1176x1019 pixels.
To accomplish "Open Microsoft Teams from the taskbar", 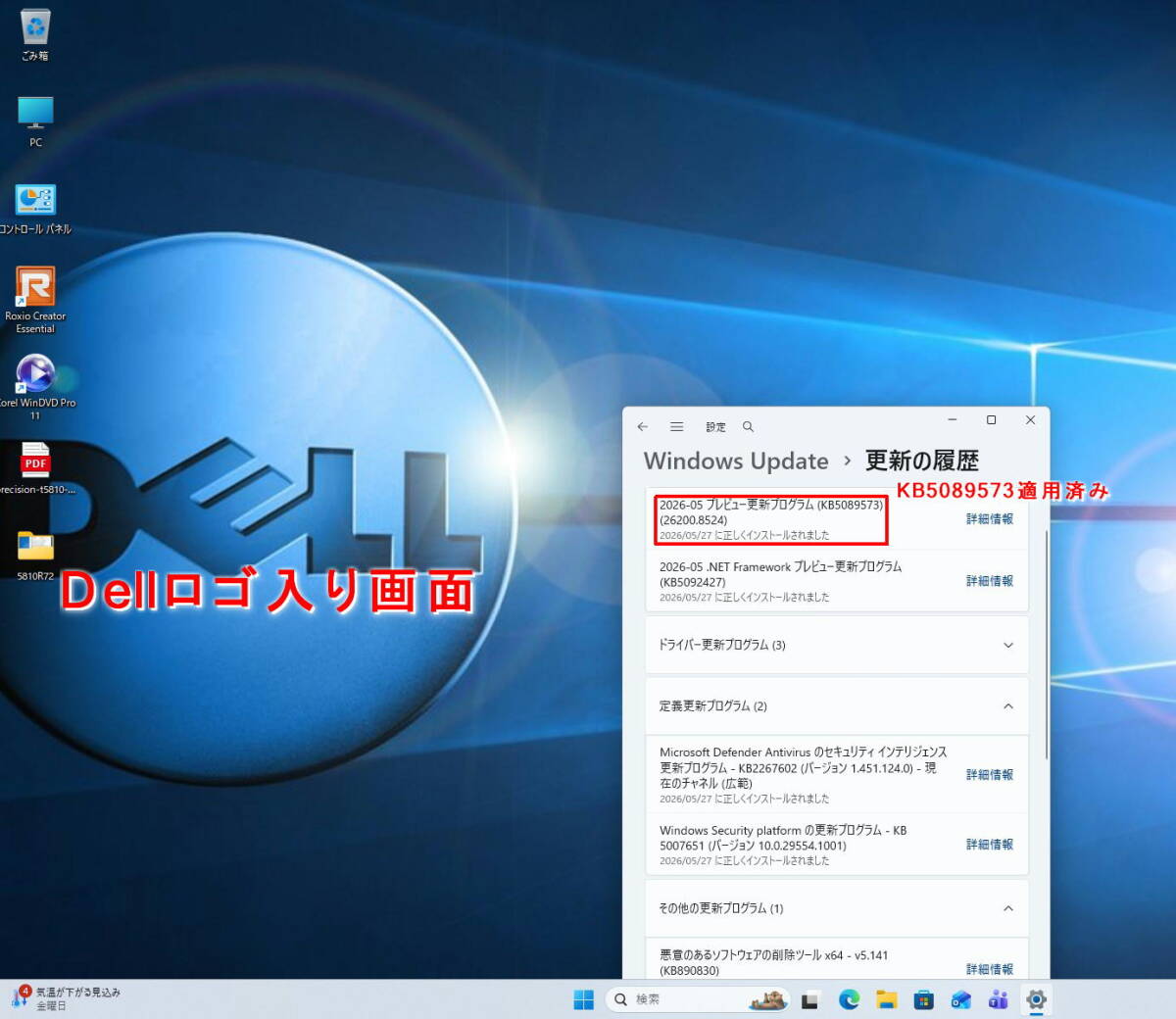I will [x=999, y=999].
